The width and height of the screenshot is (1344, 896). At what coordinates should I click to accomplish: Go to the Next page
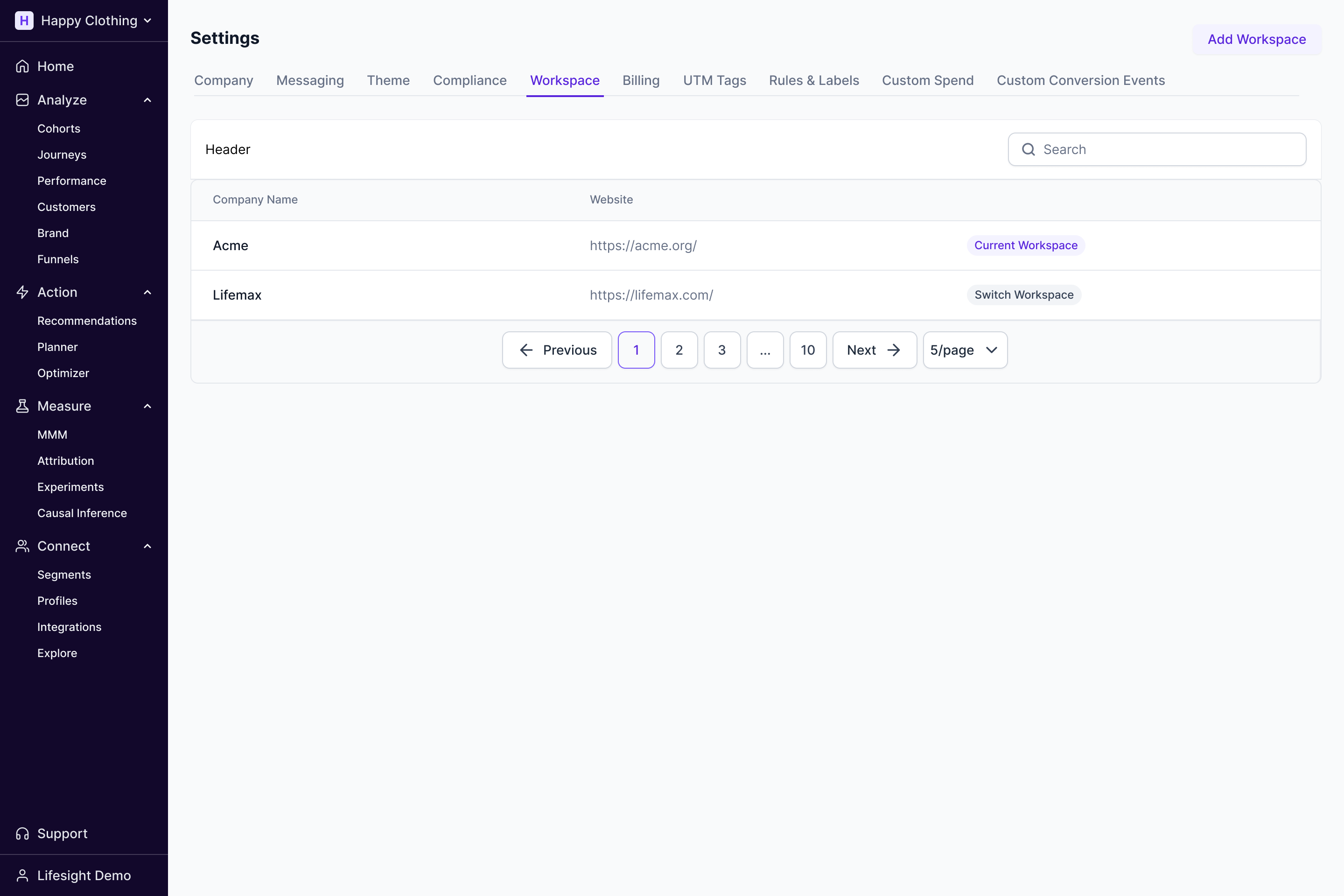click(x=874, y=350)
